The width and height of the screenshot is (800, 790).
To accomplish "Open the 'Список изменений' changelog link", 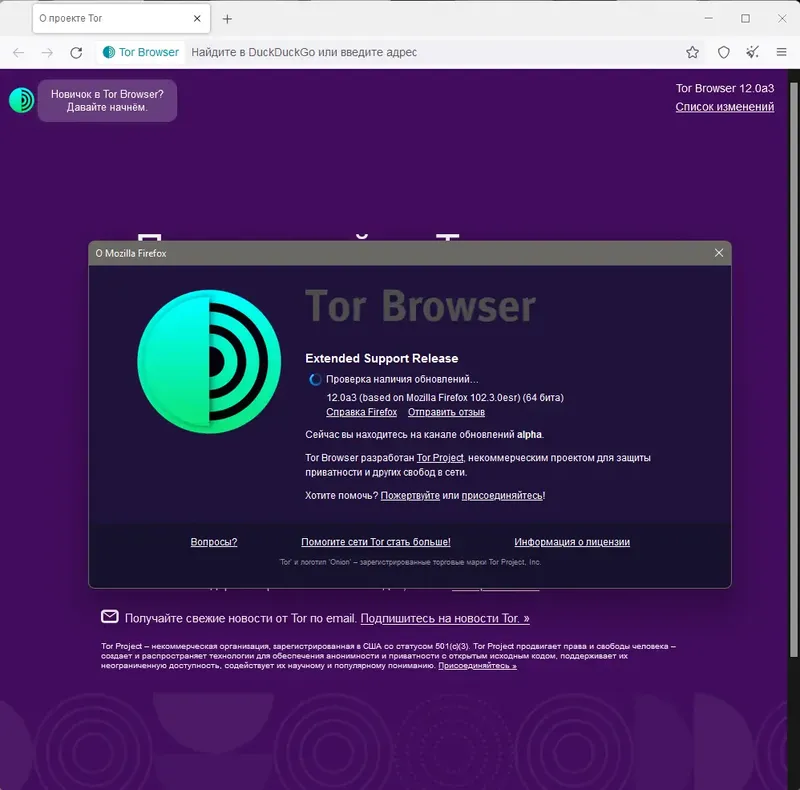I will click(x=724, y=107).
